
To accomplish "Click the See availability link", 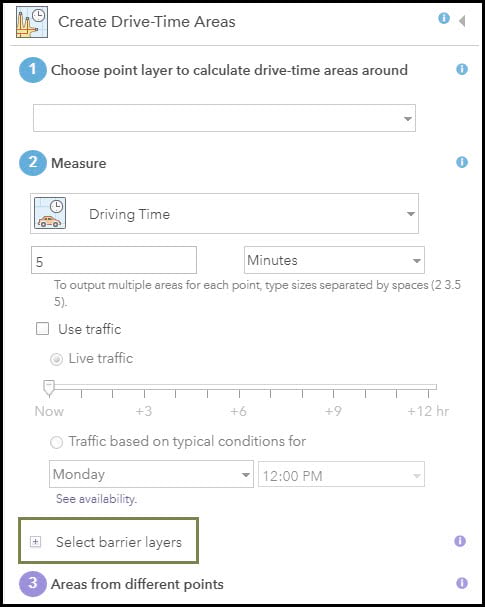I will point(96,499).
